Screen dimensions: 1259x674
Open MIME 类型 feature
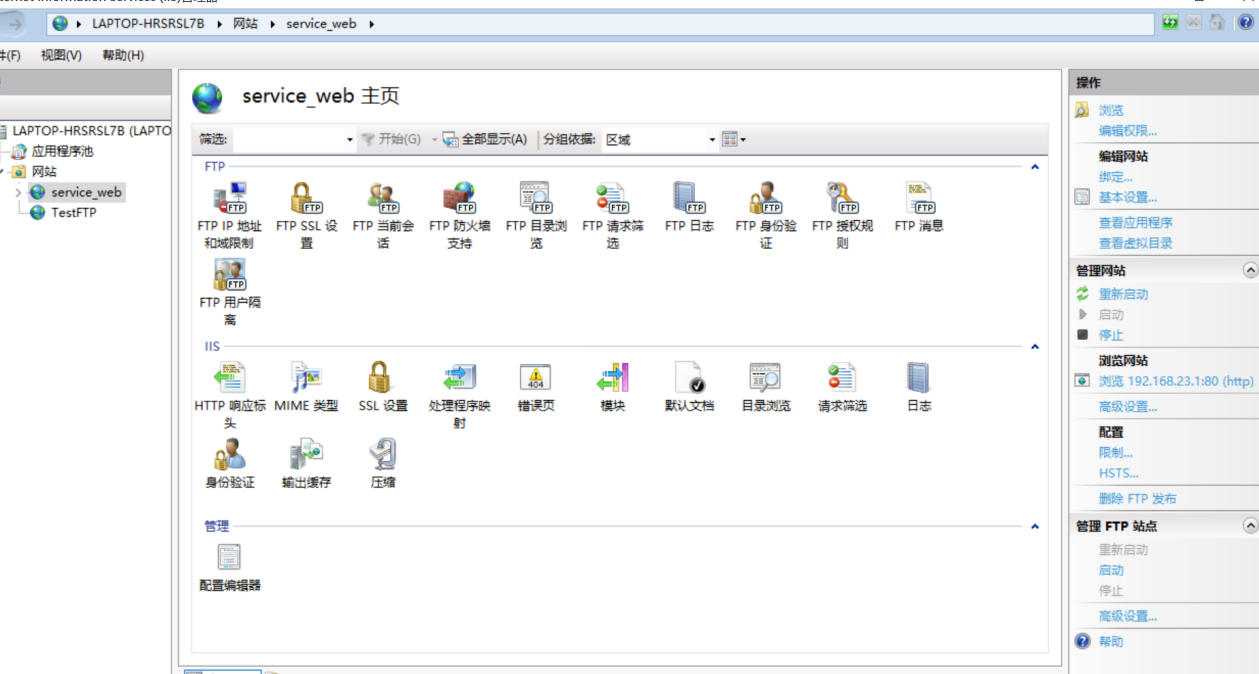[x=306, y=387]
